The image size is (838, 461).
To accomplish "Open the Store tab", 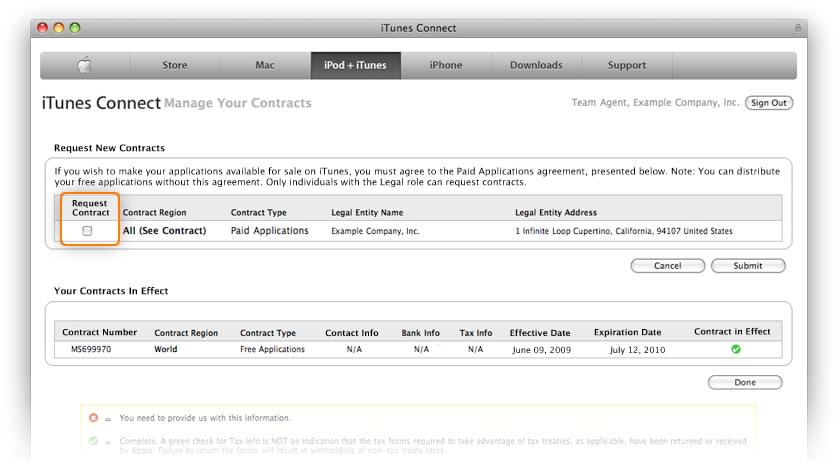I will (x=175, y=65).
